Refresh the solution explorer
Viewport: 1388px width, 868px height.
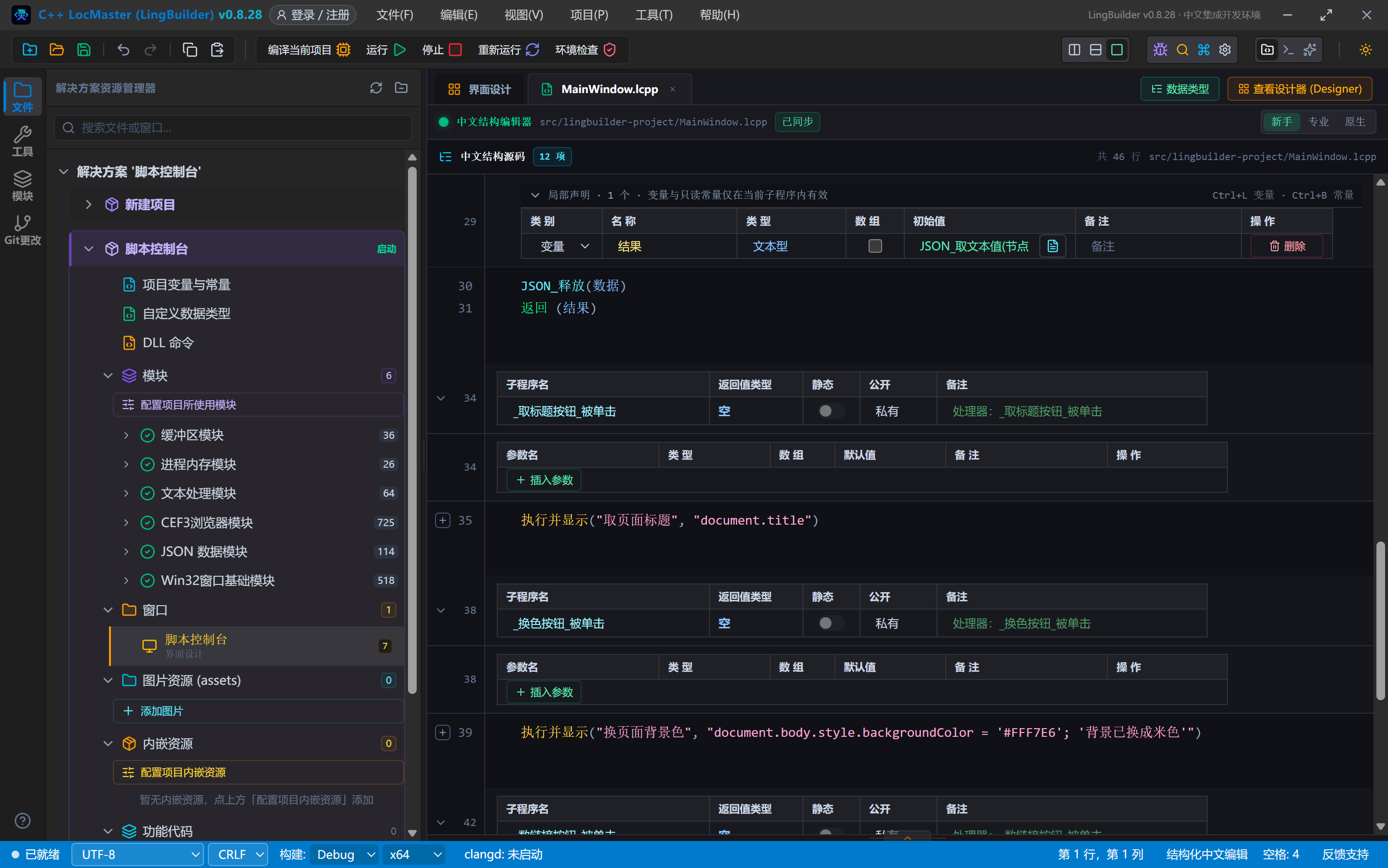pos(376,88)
